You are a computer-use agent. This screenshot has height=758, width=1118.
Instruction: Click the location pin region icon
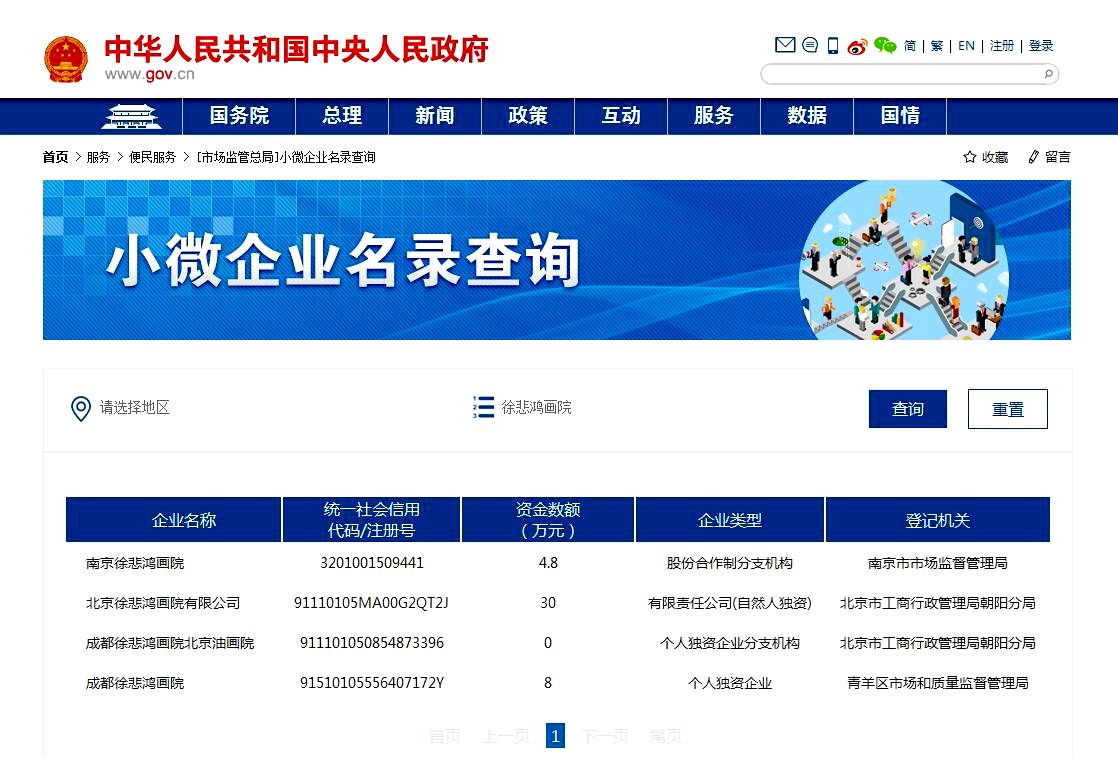pos(81,409)
